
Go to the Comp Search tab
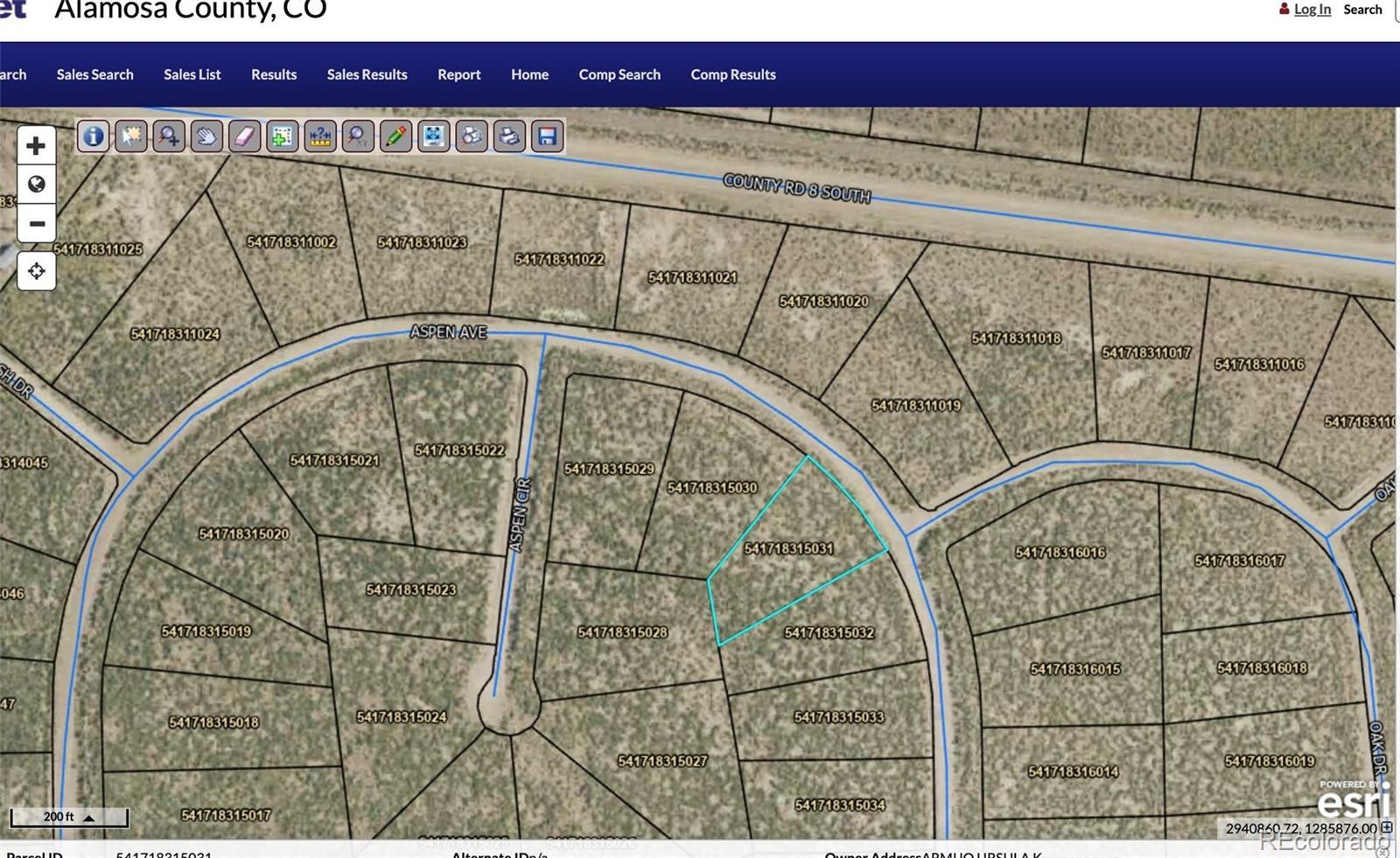click(x=619, y=74)
